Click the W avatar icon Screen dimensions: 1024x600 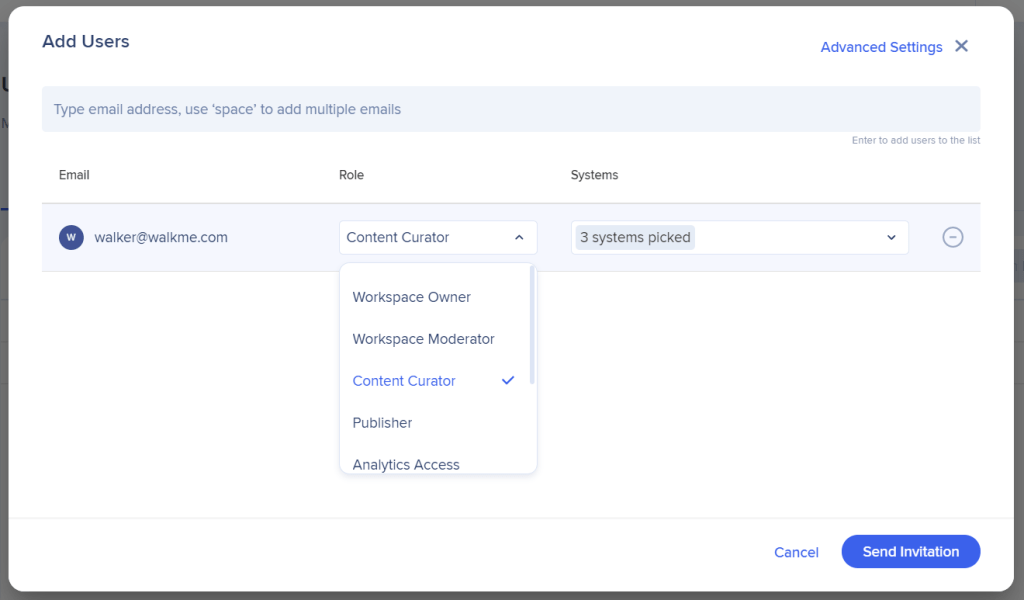[71, 237]
